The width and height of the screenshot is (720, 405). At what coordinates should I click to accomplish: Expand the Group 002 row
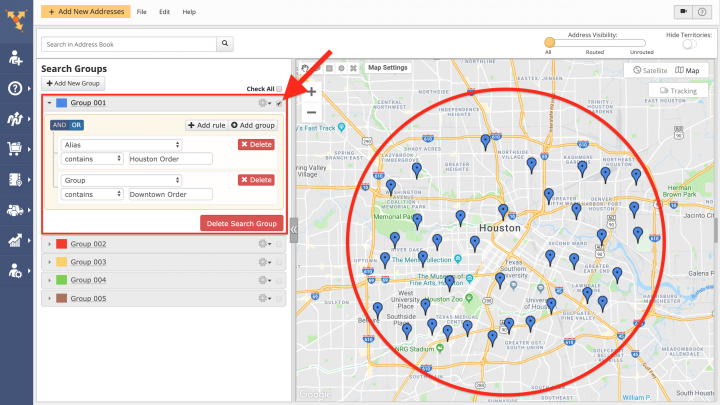(x=50, y=244)
